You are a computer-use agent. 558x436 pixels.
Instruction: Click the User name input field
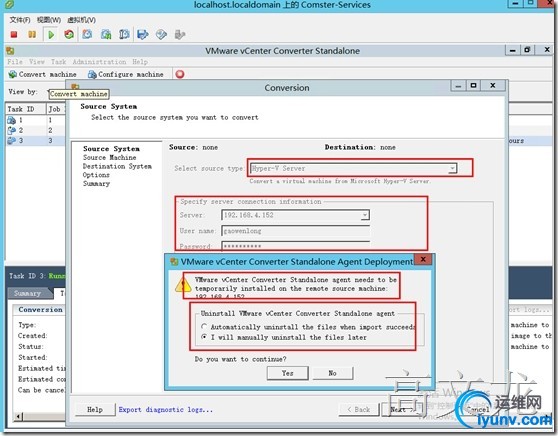295,231
